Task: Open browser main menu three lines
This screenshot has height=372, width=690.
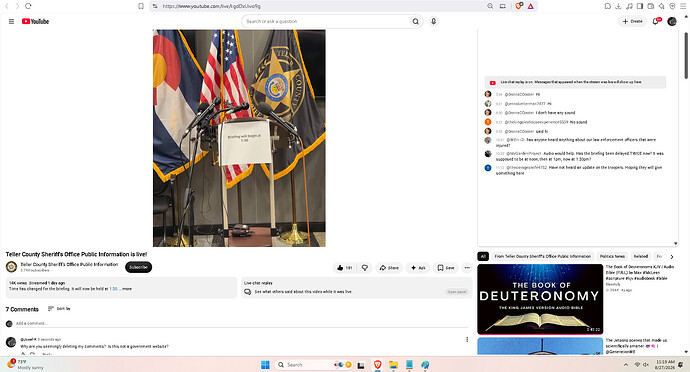Action: 683,6
